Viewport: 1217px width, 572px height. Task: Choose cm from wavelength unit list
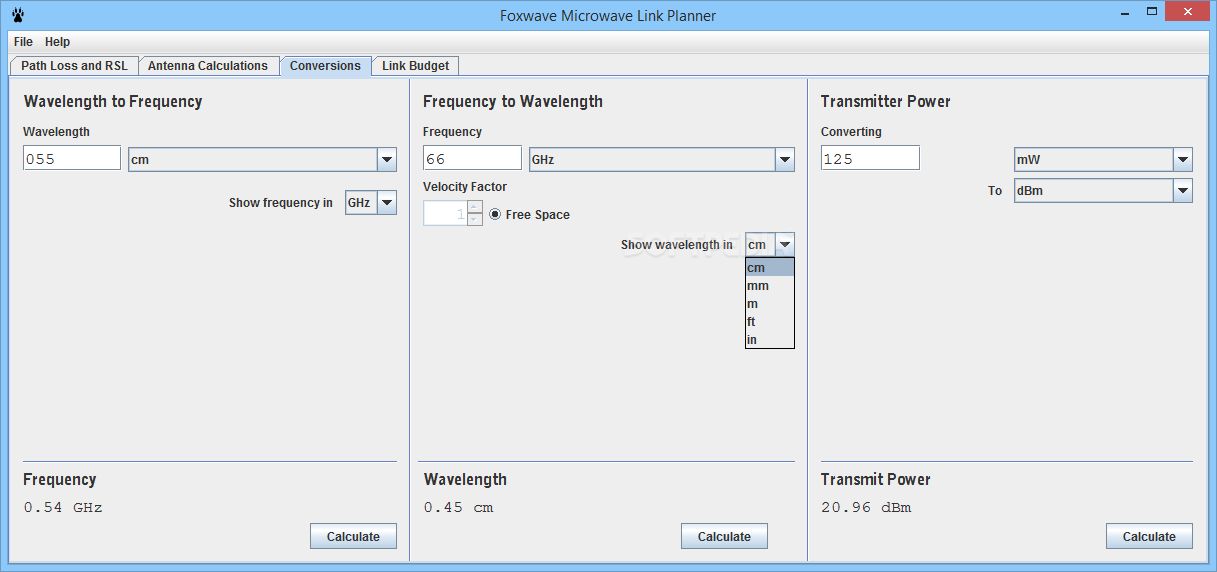(770, 267)
